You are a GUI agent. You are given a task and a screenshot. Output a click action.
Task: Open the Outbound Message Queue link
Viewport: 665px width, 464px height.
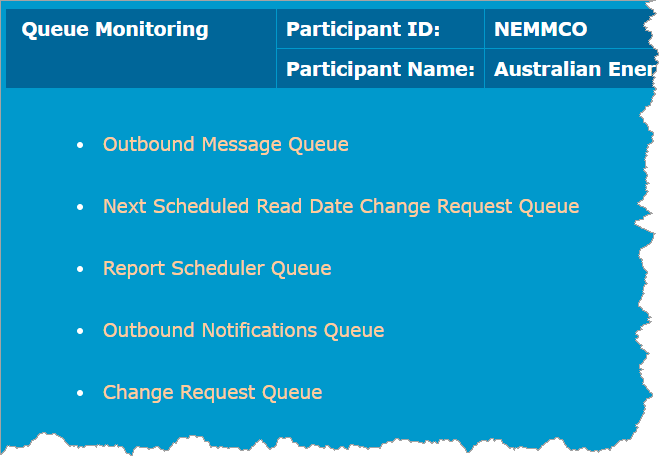[x=225, y=145]
